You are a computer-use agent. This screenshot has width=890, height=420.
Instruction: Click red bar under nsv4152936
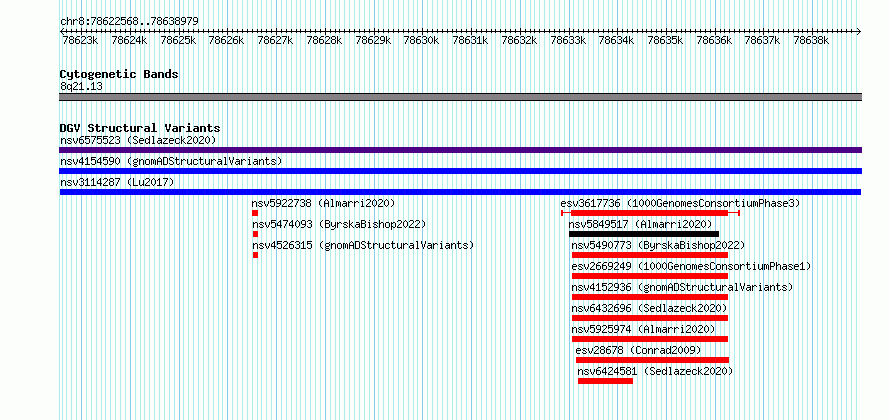tap(650, 297)
